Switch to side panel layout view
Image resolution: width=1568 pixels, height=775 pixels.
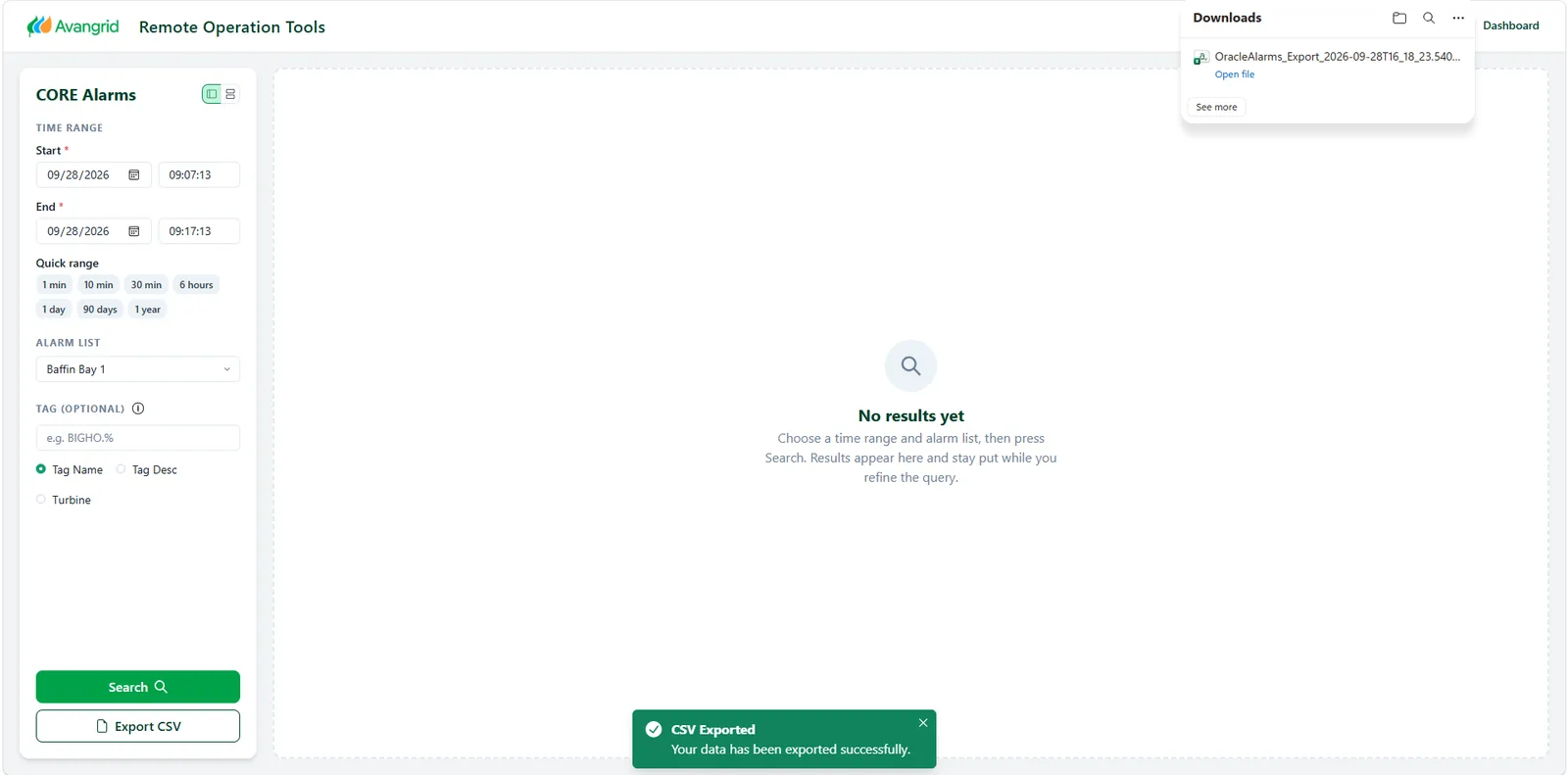(x=212, y=94)
